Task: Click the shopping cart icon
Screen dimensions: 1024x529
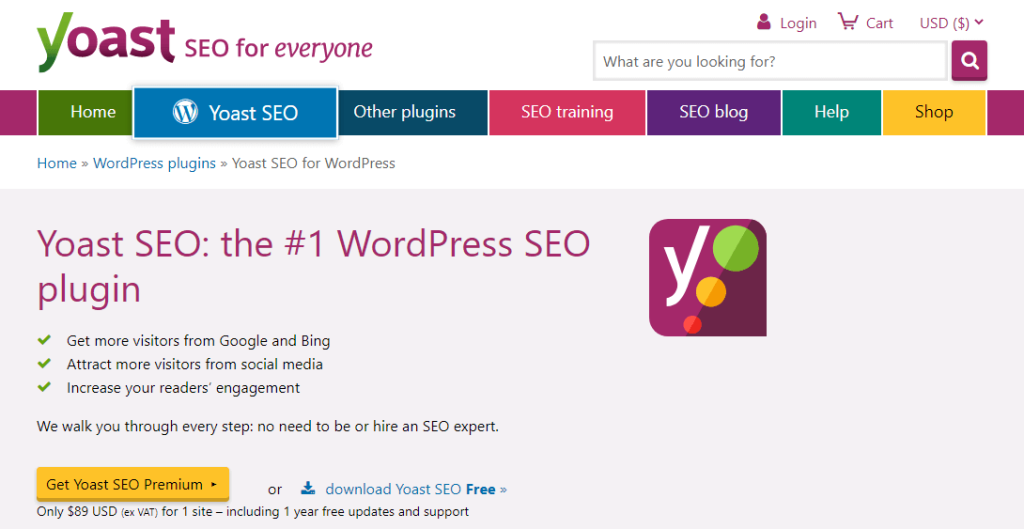Action: [848, 22]
